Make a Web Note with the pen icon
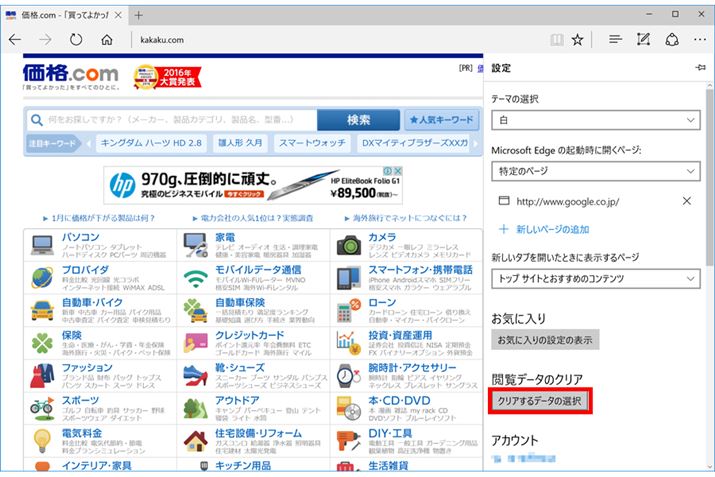Image resolution: width=715 pixels, height=477 pixels. click(643, 40)
